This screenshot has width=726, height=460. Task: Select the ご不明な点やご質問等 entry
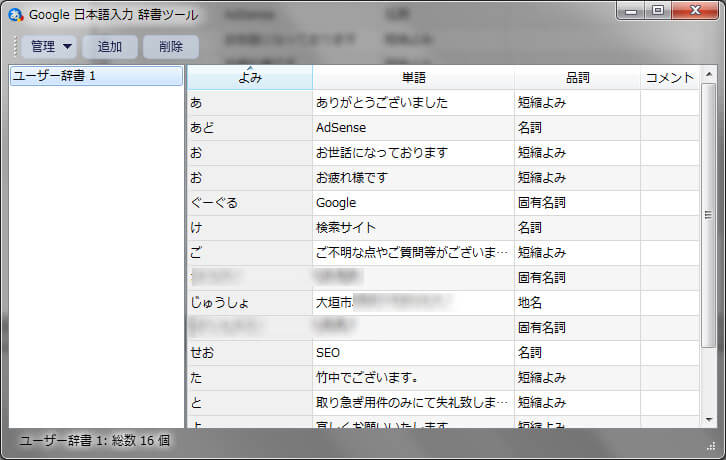413,252
